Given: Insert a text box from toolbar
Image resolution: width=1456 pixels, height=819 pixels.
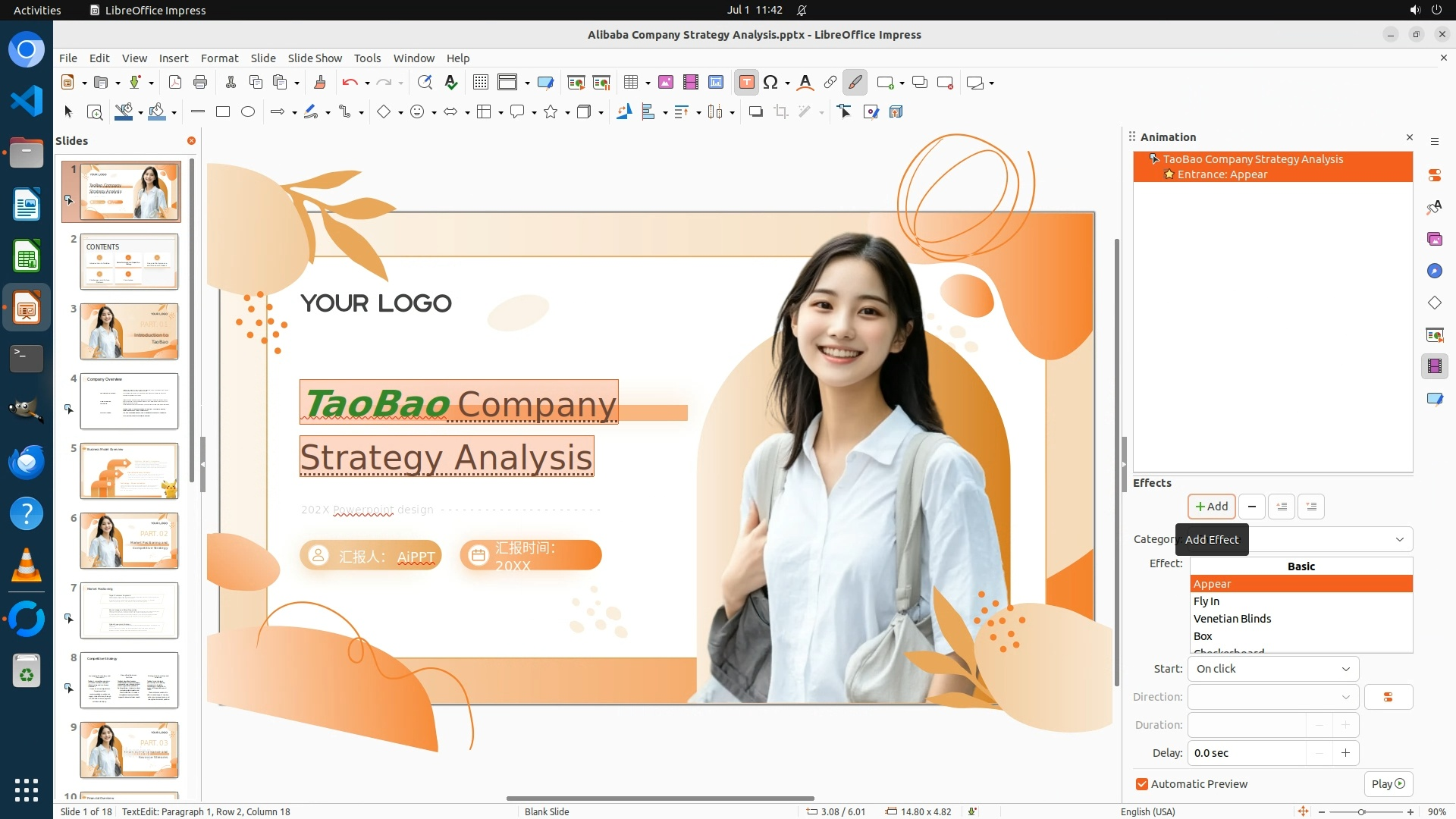Looking at the screenshot, I should (x=746, y=83).
